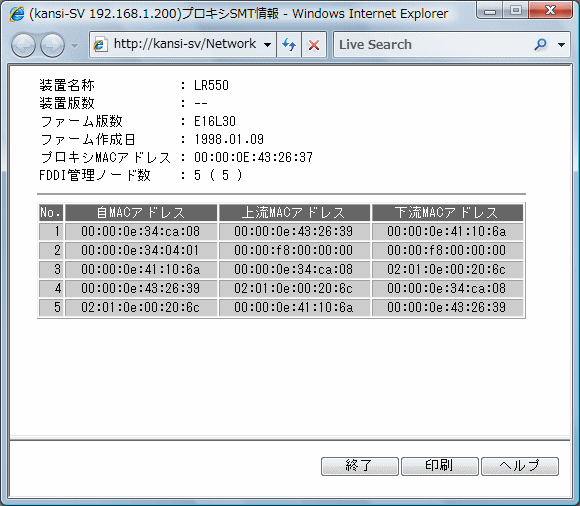The width and height of the screenshot is (580, 506).
Task: Select upstream MAC 00:00:f8:00:00:00 in row 2
Action: point(294,250)
